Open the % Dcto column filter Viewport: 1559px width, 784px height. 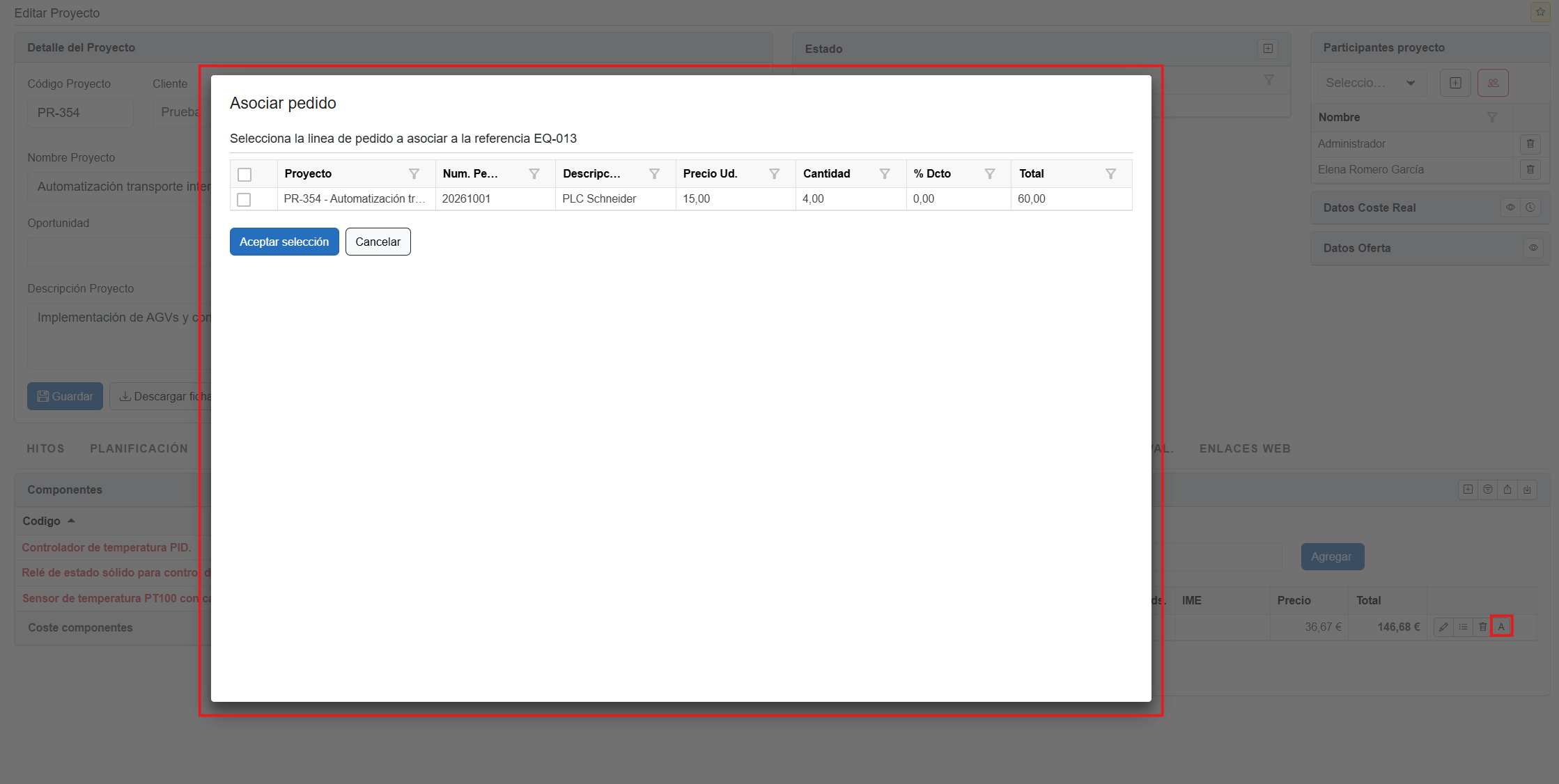pos(989,174)
